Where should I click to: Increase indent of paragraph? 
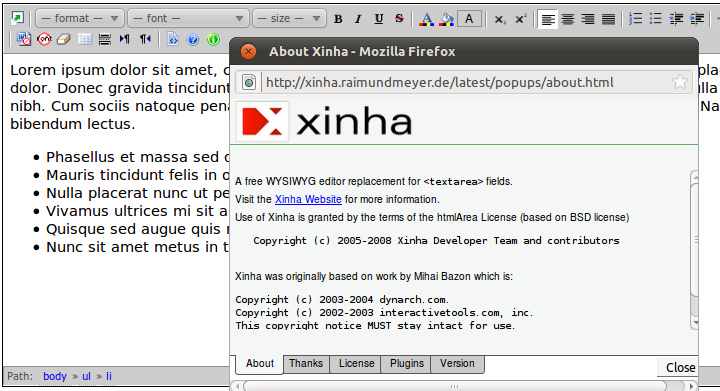(x=697, y=19)
